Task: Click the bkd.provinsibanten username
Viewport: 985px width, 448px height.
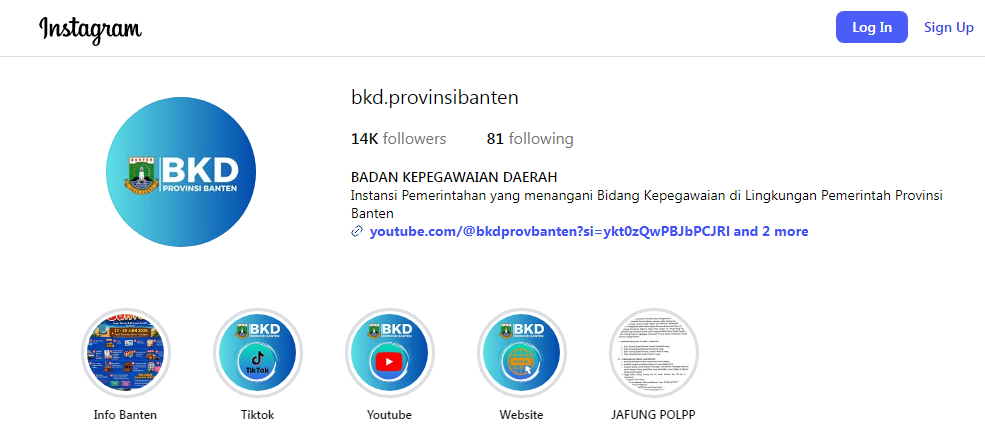Action: click(x=435, y=98)
